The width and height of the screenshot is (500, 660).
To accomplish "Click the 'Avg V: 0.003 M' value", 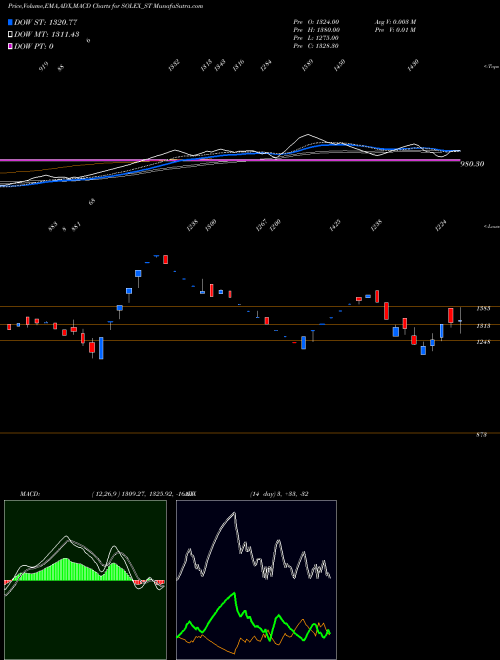I will [396, 22].
